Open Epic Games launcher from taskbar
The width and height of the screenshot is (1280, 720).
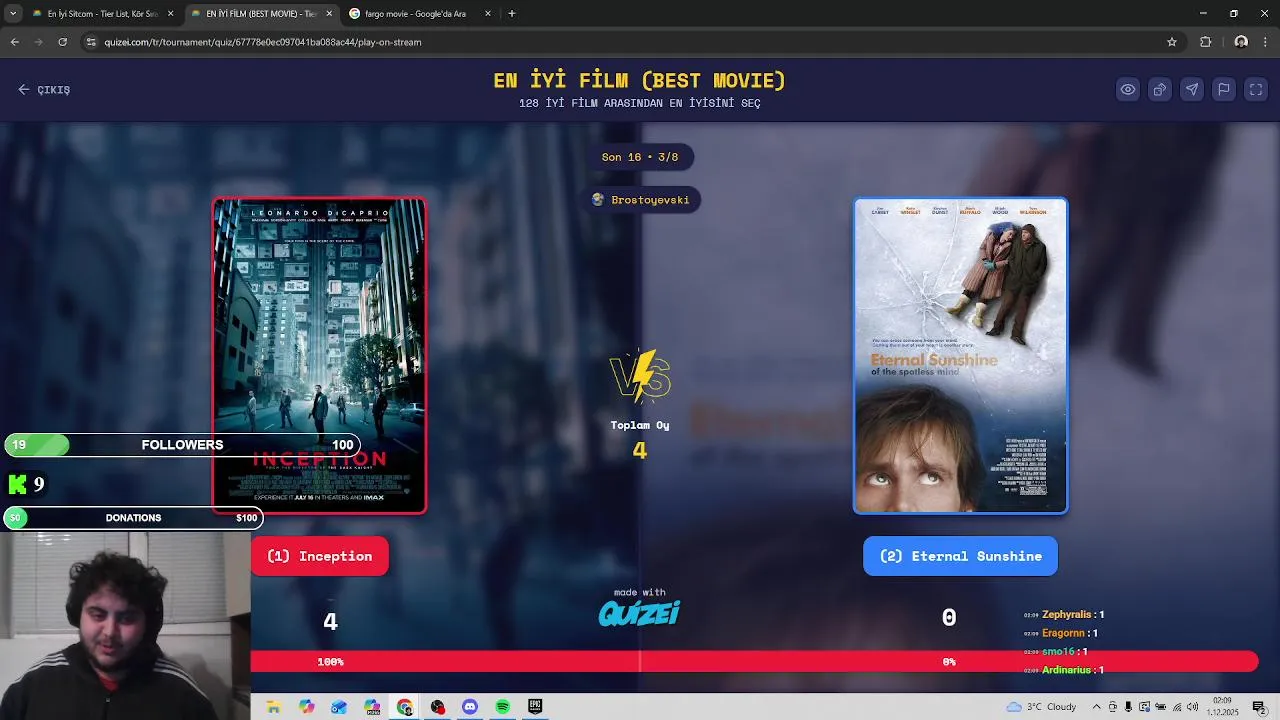(536, 707)
